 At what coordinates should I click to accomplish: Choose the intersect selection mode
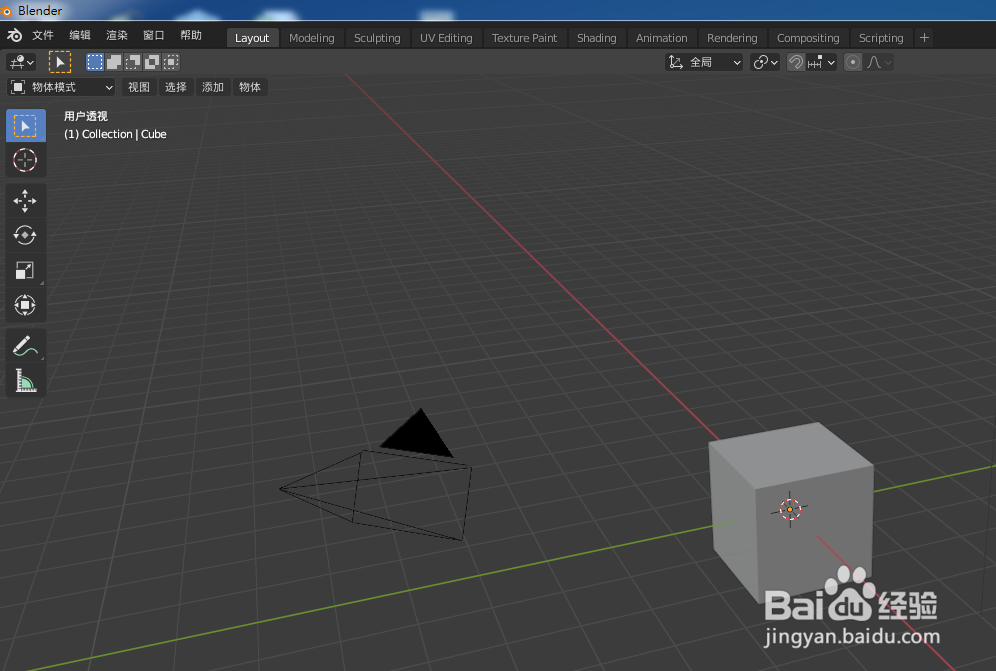click(171, 62)
